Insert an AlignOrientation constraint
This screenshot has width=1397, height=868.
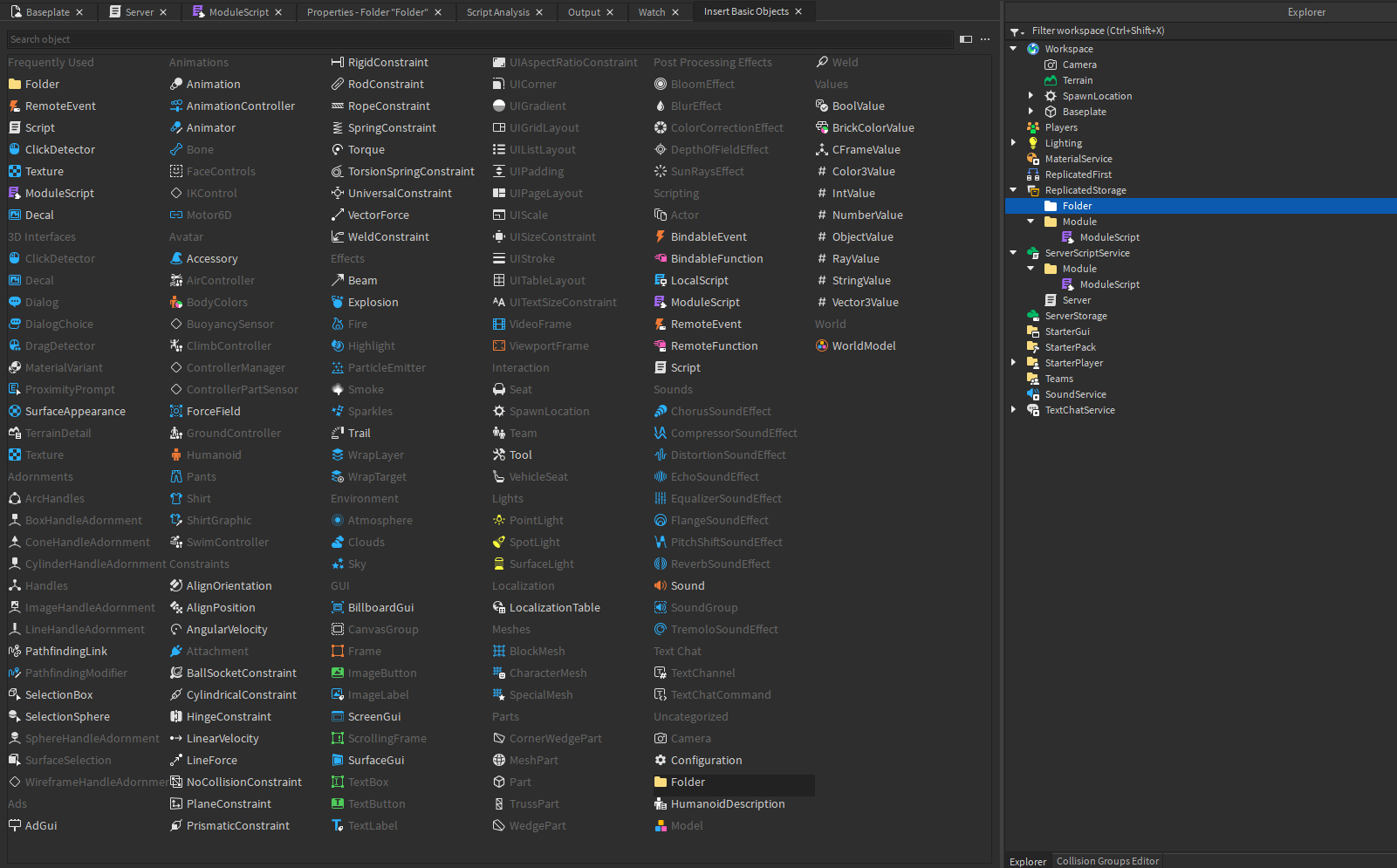(229, 586)
